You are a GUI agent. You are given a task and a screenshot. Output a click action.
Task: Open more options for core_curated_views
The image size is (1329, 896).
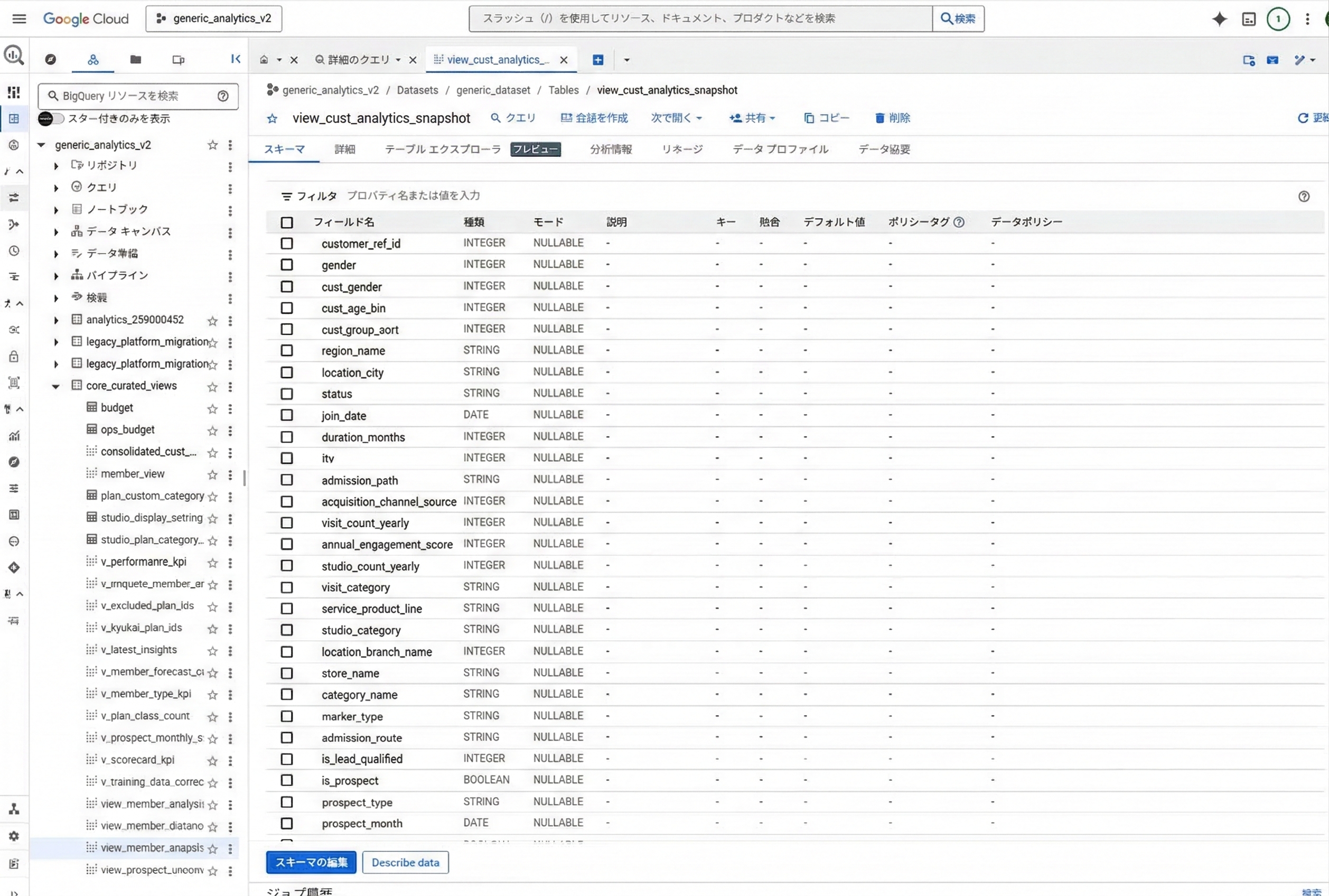230,387
